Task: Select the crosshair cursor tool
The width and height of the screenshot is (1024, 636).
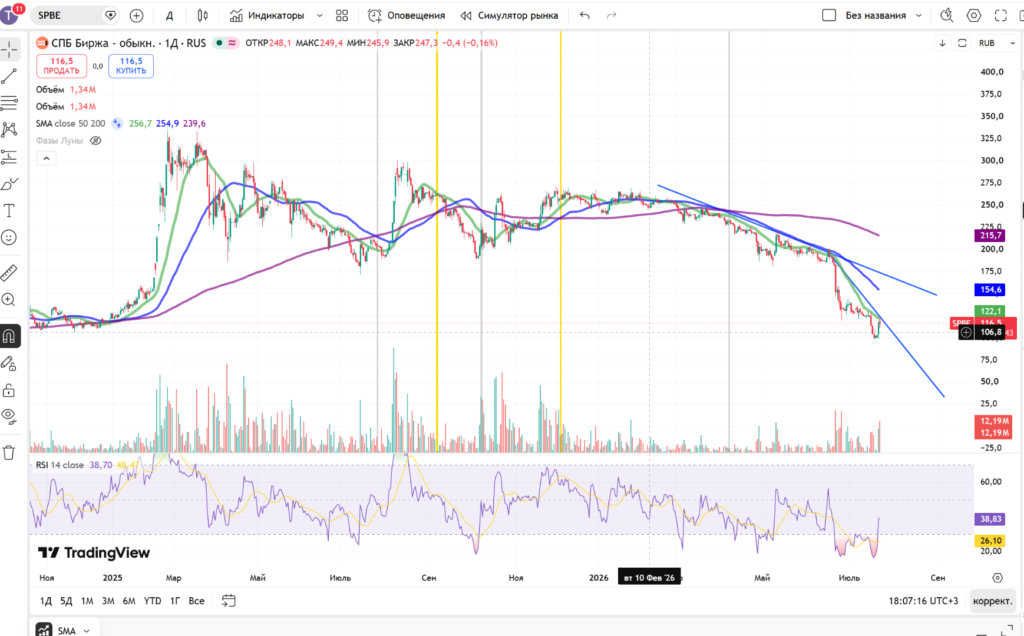Action: click(x=9, y=50)
